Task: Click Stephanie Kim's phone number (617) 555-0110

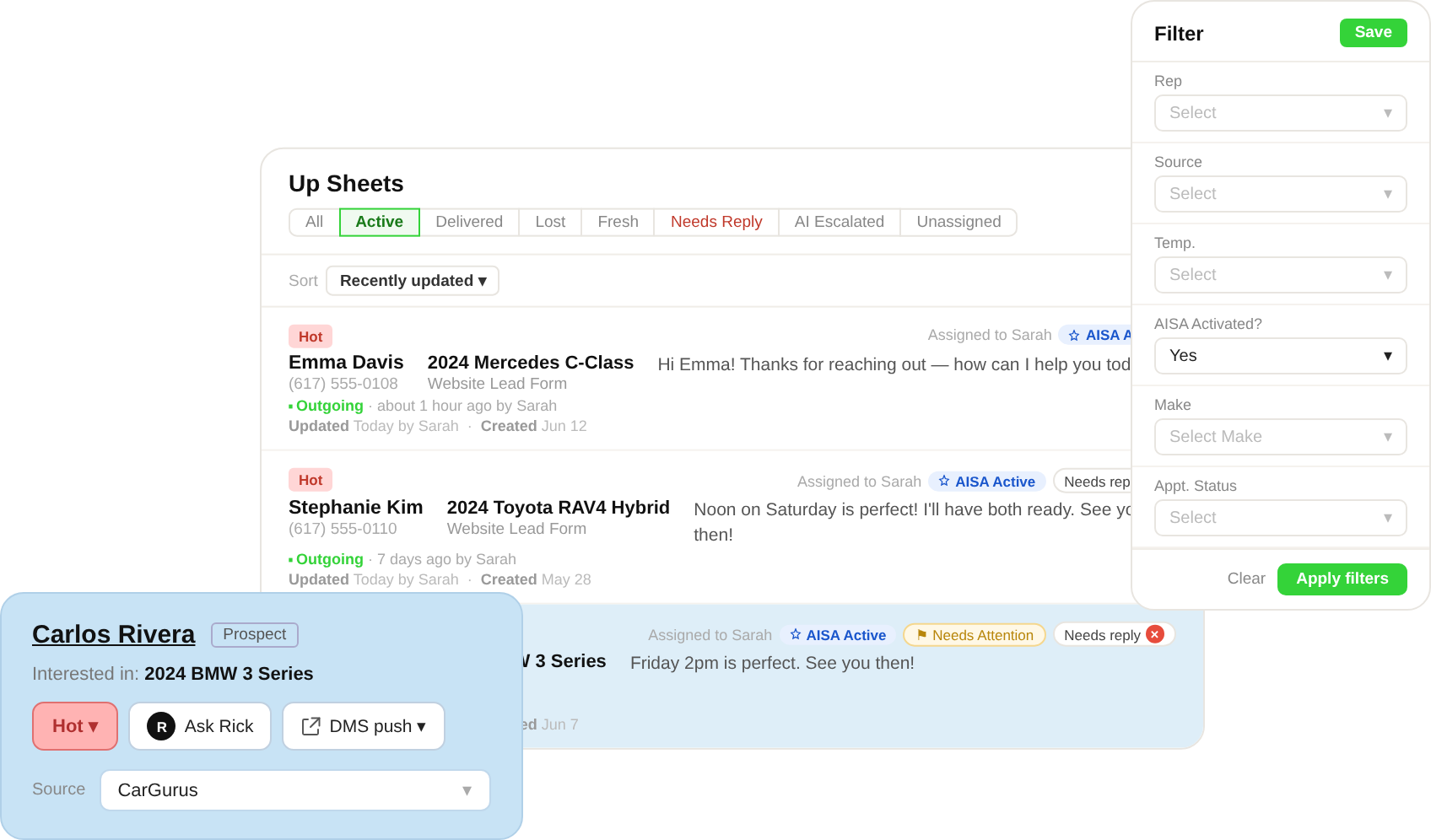Action: click(343, 529)
